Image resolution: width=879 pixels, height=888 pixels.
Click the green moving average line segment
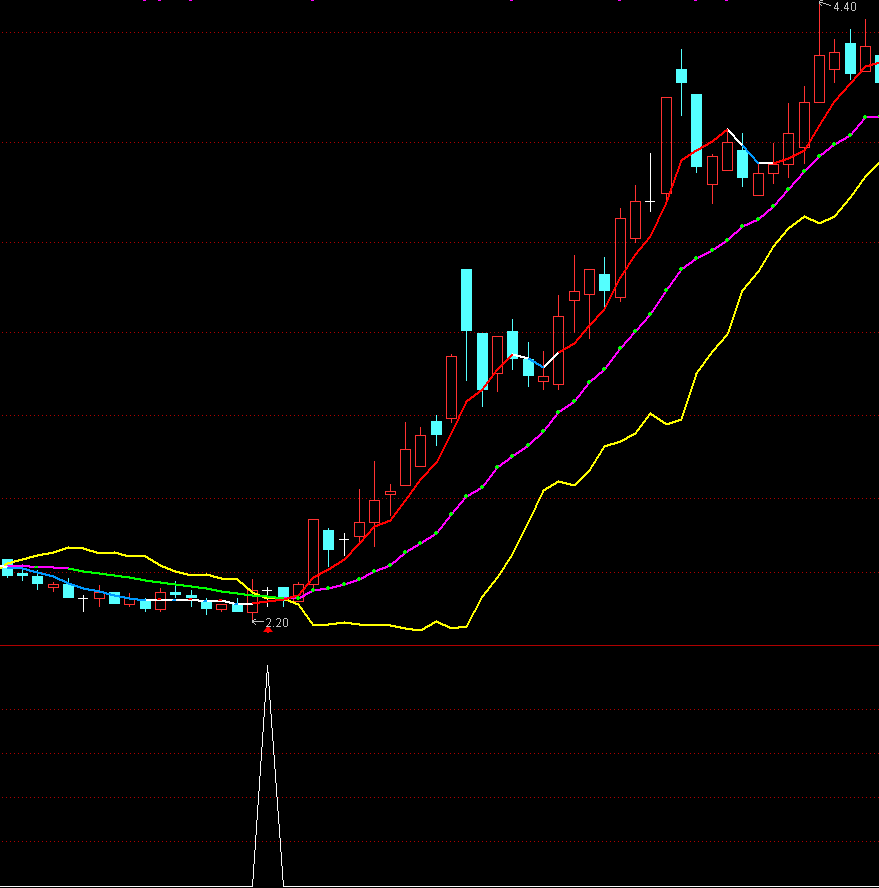150,578
